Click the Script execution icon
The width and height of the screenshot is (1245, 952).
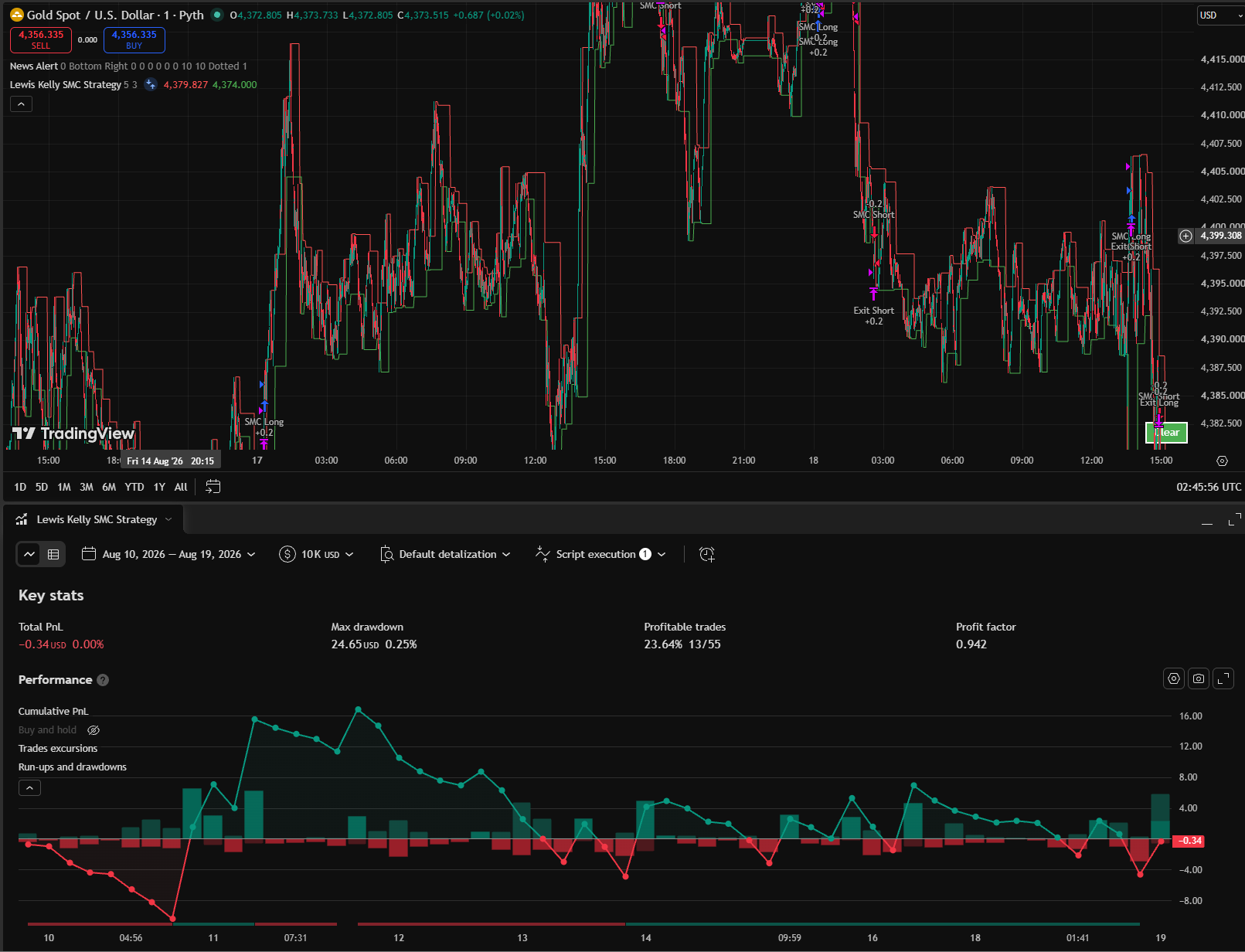pyautogui.click(x=543, y=554)
